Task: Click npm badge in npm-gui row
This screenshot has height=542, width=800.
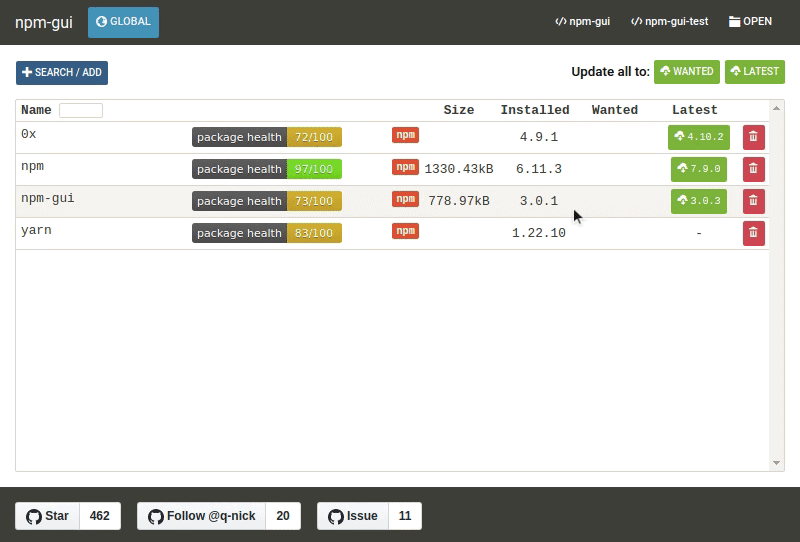Action: (x=406, y=199)
